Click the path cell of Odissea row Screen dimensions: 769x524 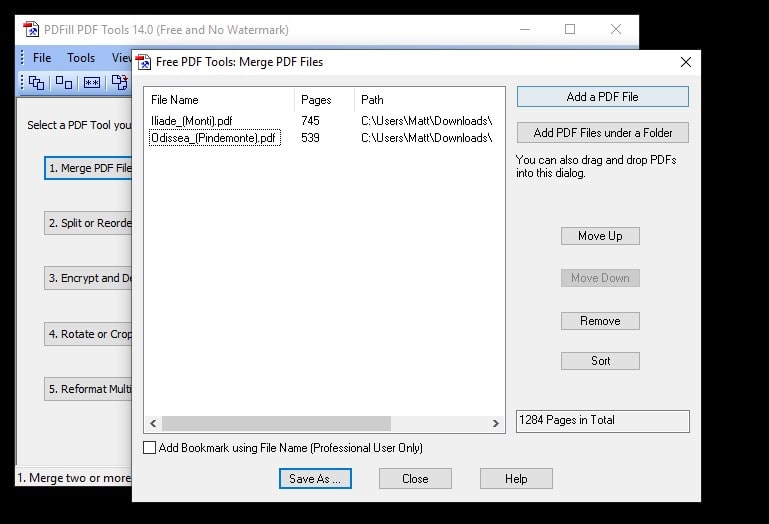427,138
